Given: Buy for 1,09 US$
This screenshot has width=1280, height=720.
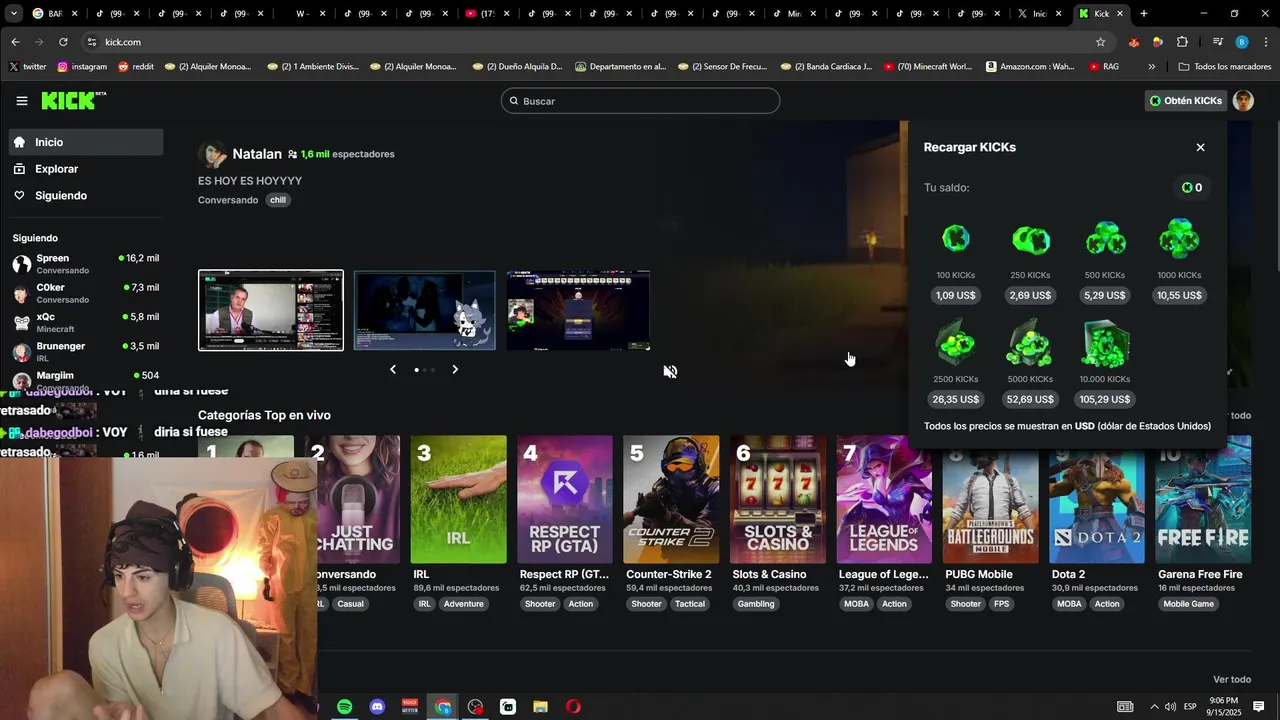Looking at the screenshot, I should pos(955,295).
